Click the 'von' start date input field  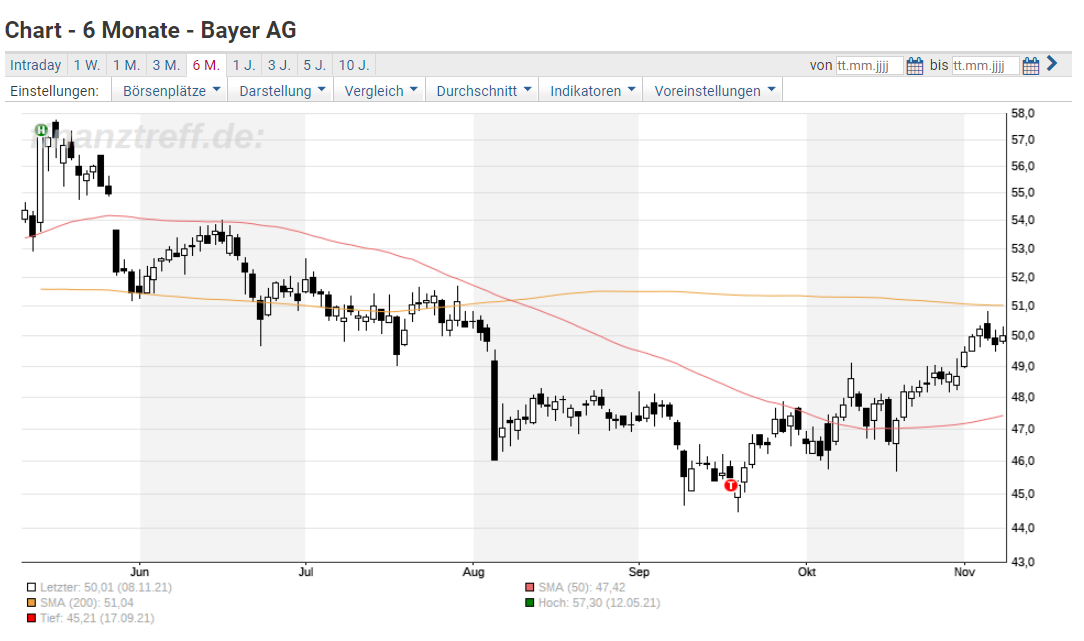(x=869, y=66)
